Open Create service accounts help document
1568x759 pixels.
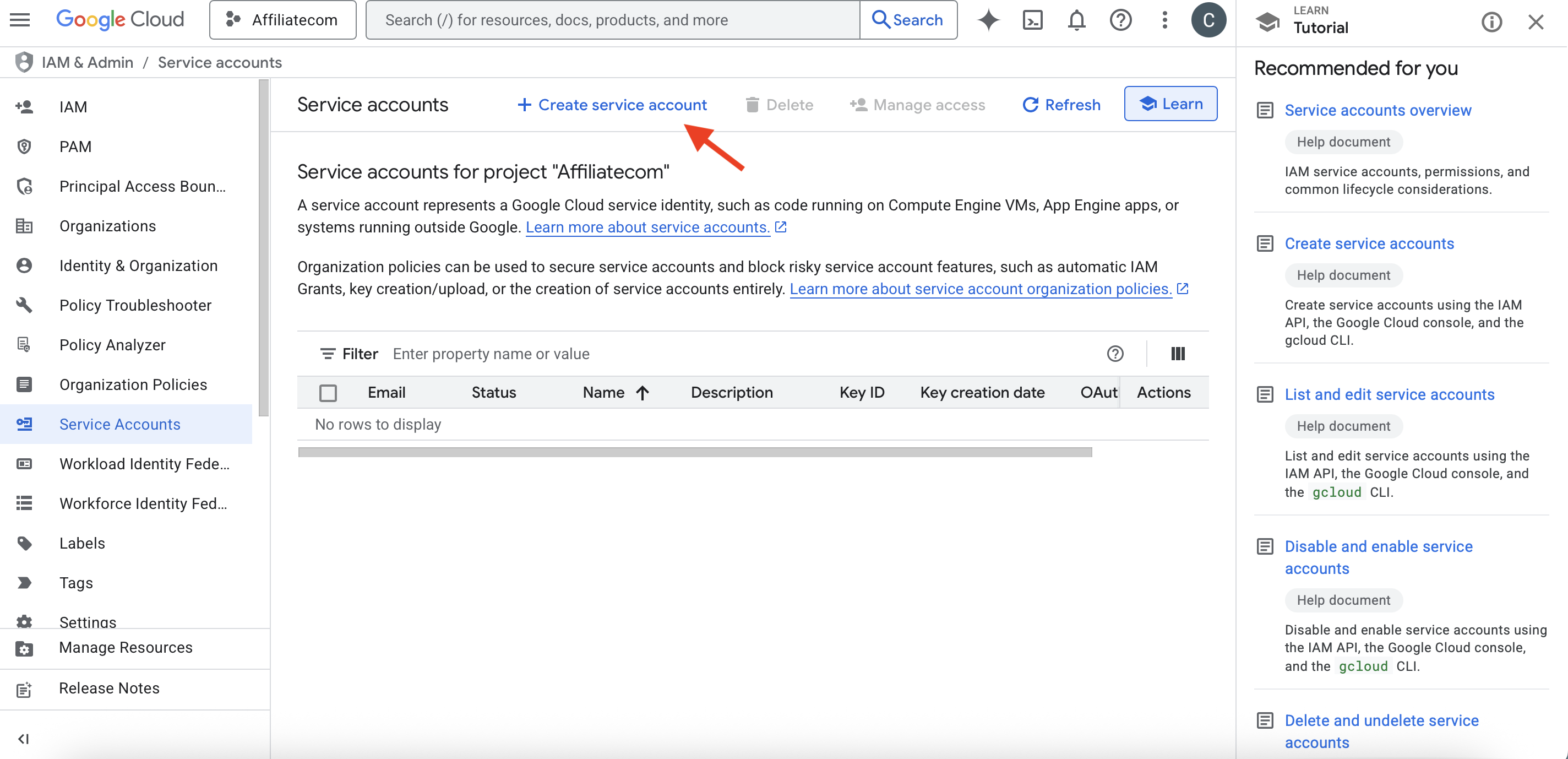[x=1369, y=243]
